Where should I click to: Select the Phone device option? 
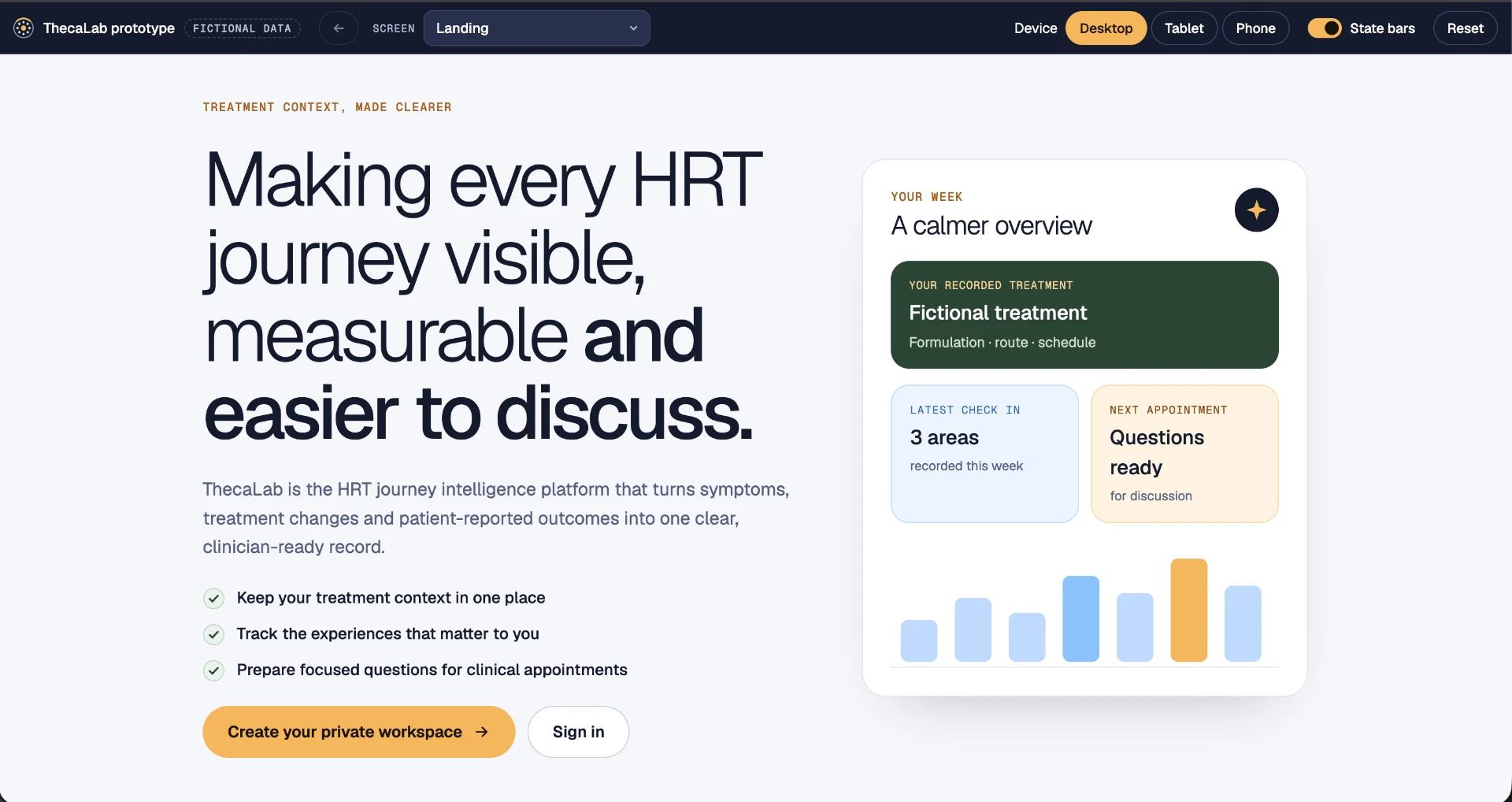point(1255,28)
